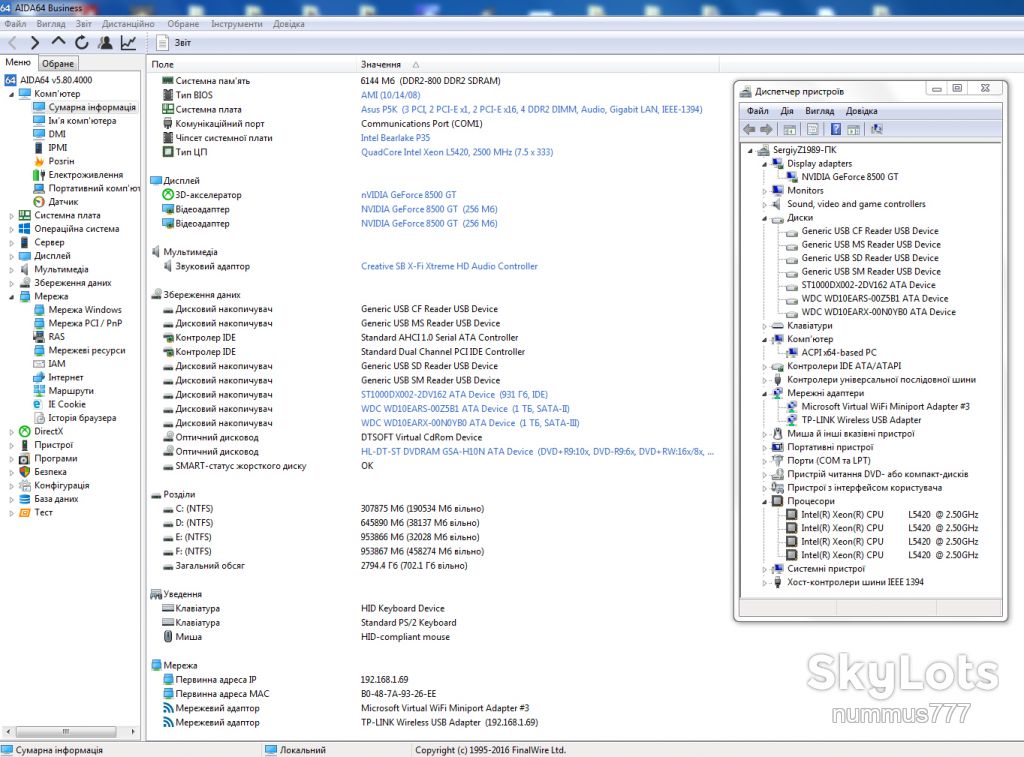Open the Creative SB X-Fi Xtreme link
1024x757 pixels.
[449, 266]
